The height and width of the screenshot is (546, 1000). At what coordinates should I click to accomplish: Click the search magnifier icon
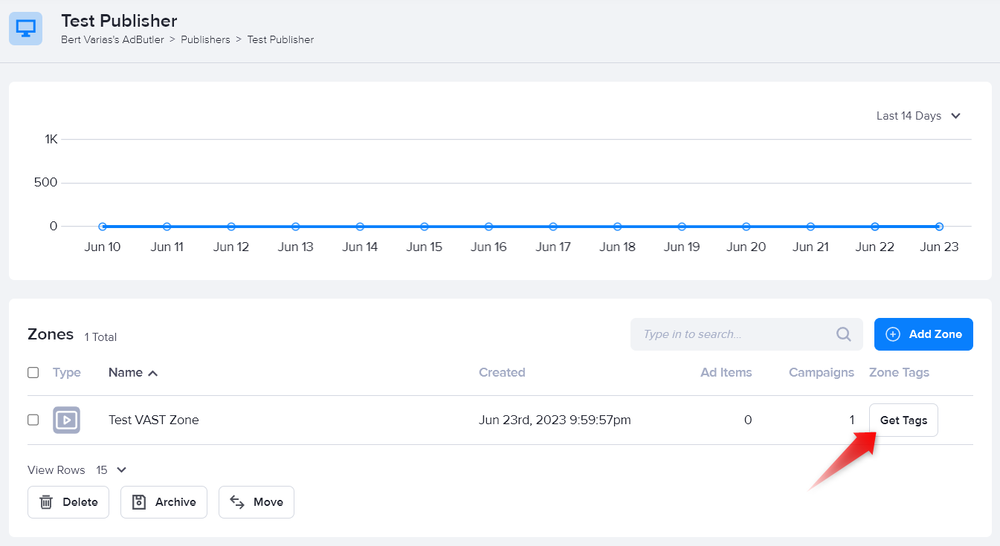click(x=844, y=334)
